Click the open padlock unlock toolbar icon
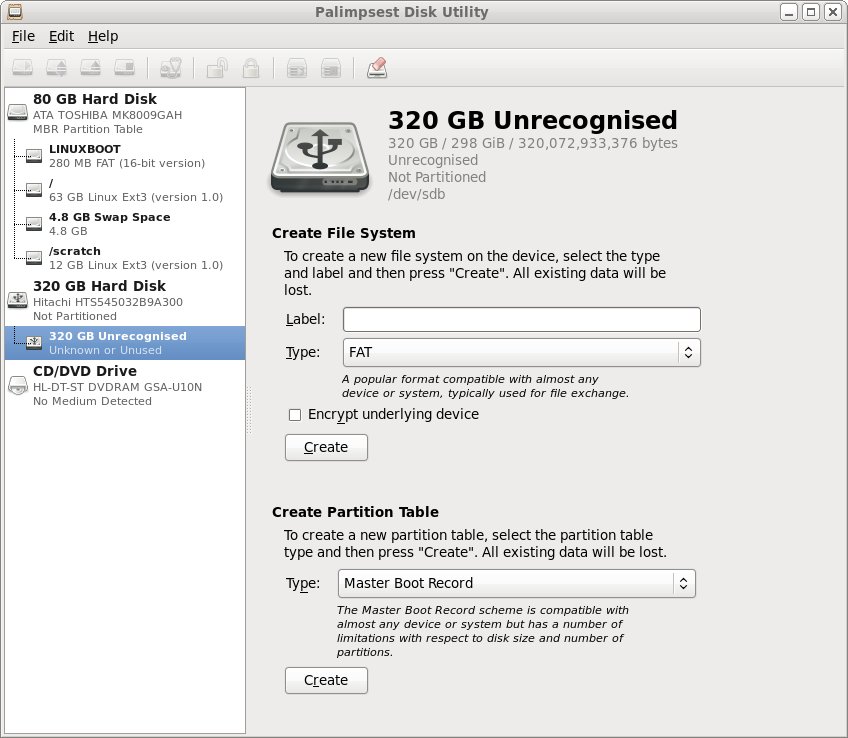This screenshot has height=738, width=848. pos(215,68)
